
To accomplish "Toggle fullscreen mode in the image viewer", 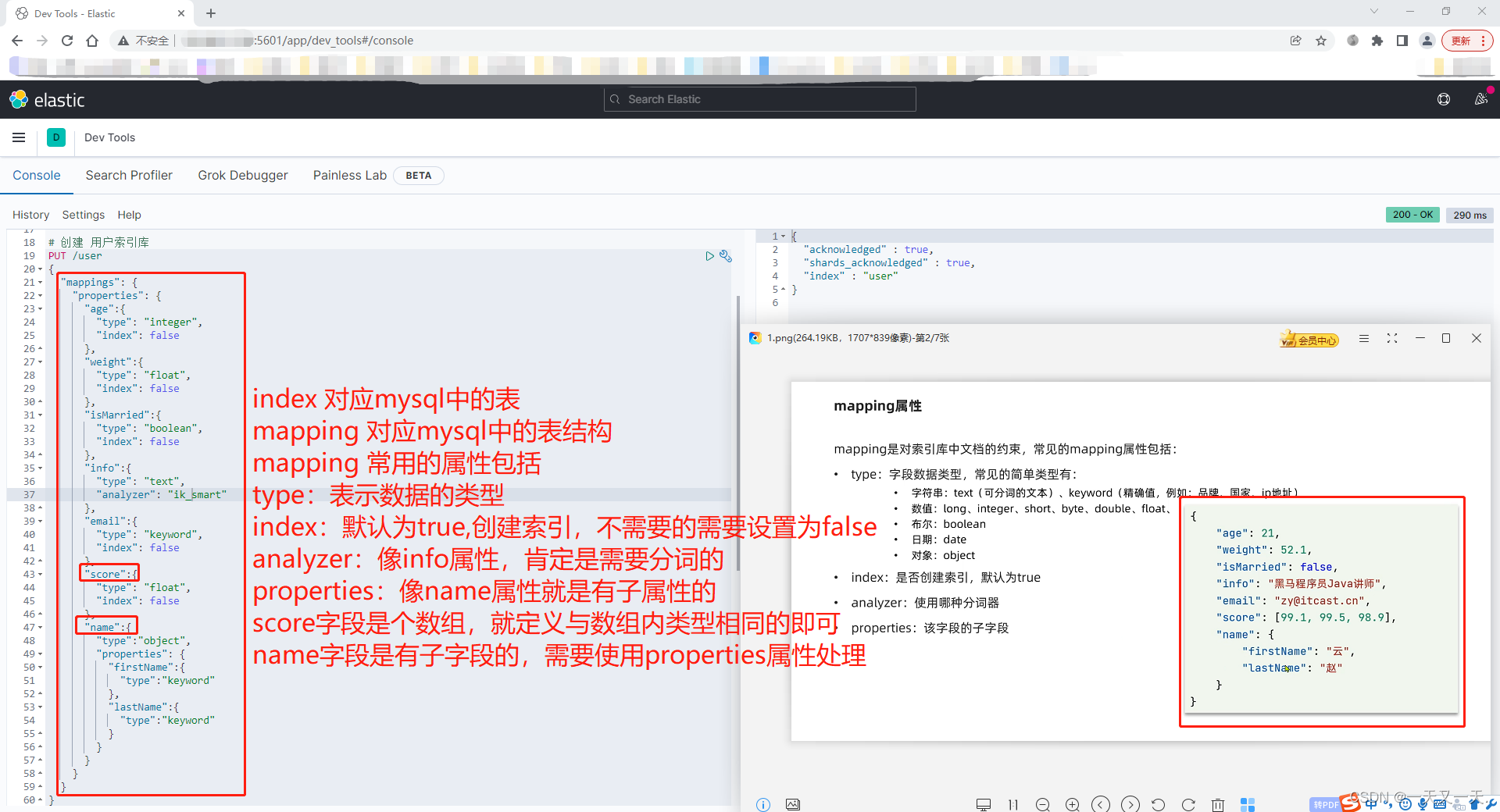I will 1391,338.
